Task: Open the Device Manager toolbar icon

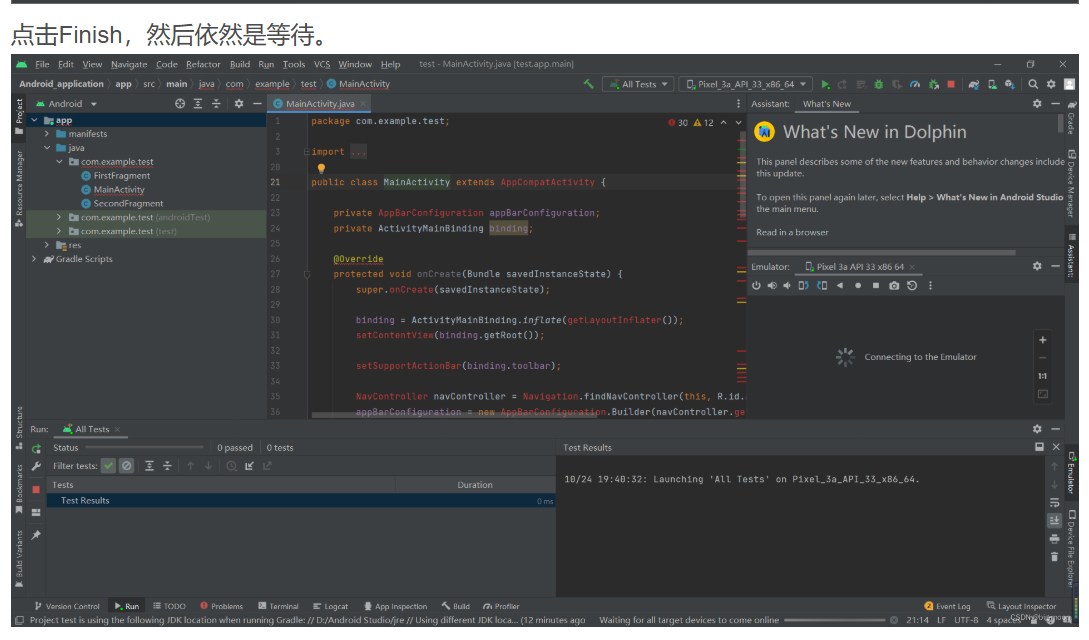Action: 992,84
